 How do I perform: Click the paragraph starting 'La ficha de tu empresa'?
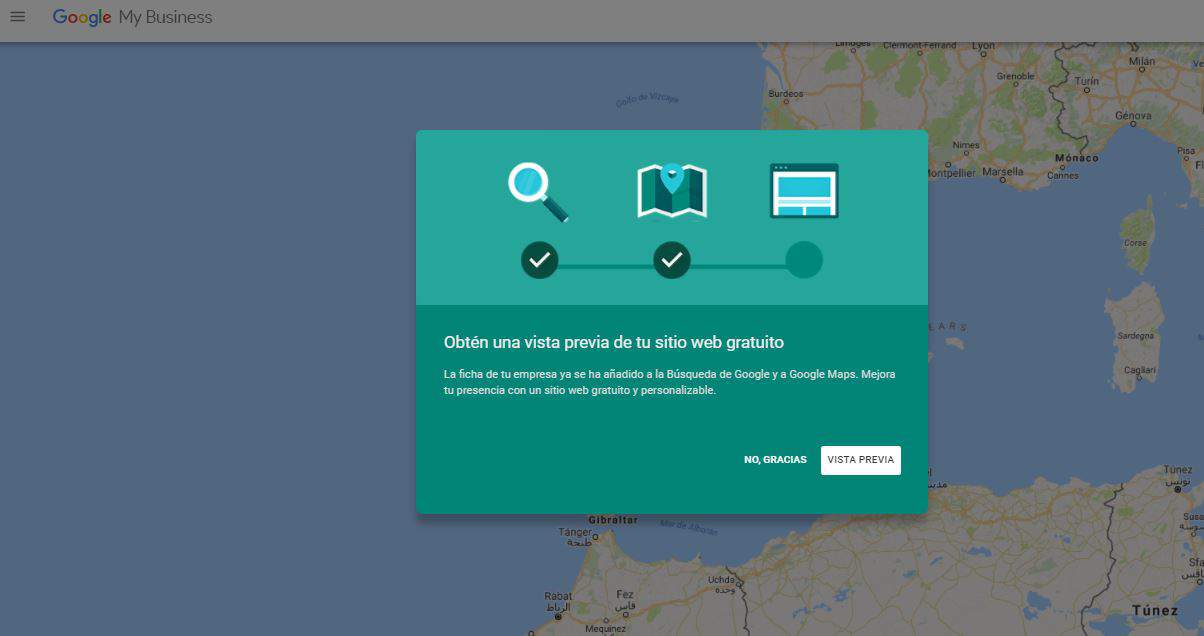coord(670,382)
